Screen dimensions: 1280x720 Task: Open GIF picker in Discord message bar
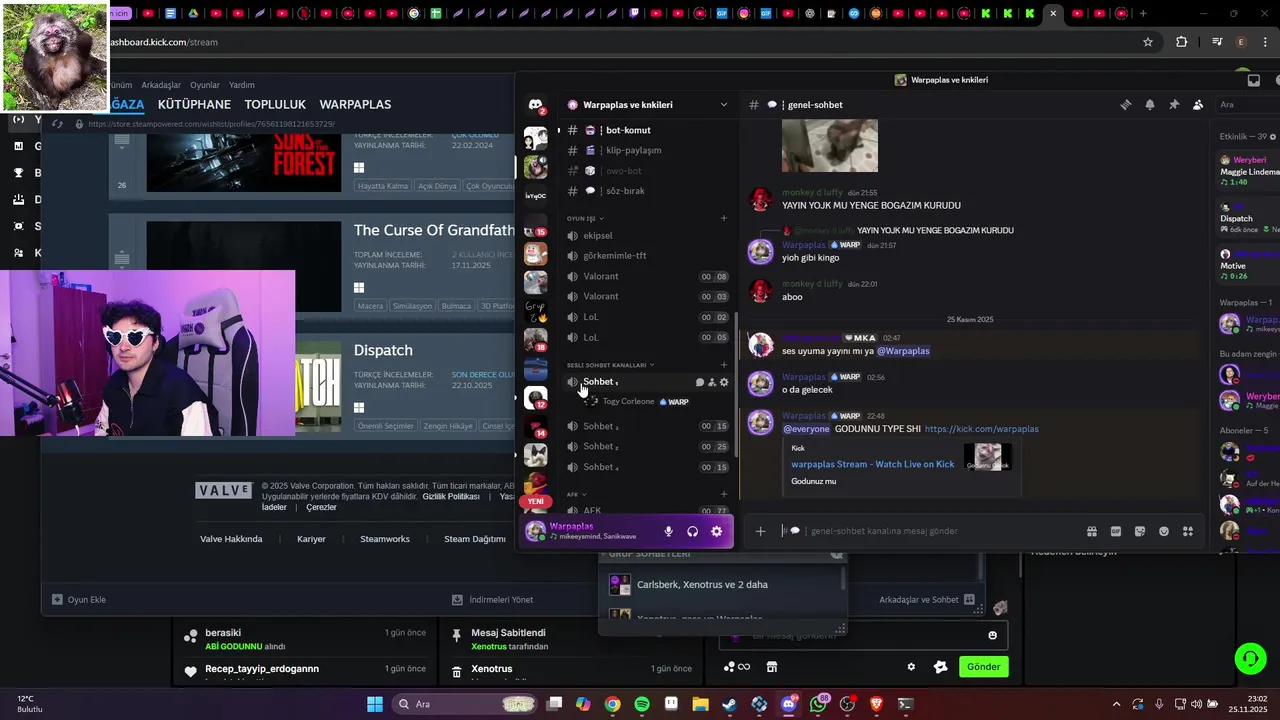[x=1116, y=532]
